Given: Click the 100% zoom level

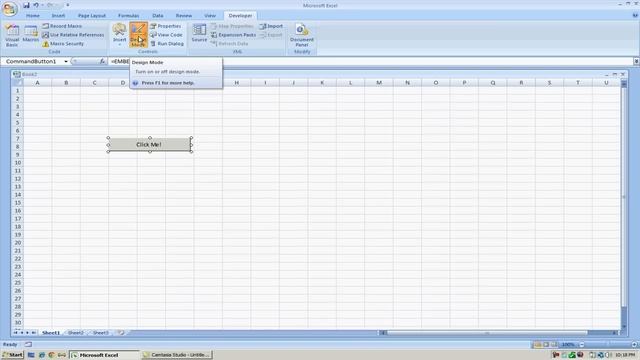Looking at the screenshot, I should point(568,344).
